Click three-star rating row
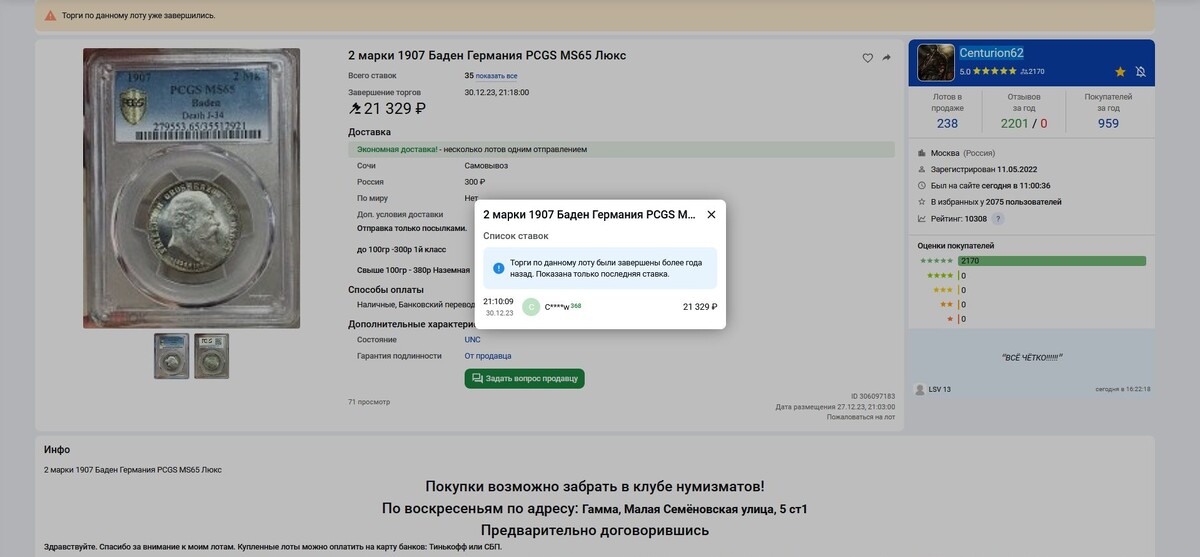The image size is (1200, 557). 1033,290
